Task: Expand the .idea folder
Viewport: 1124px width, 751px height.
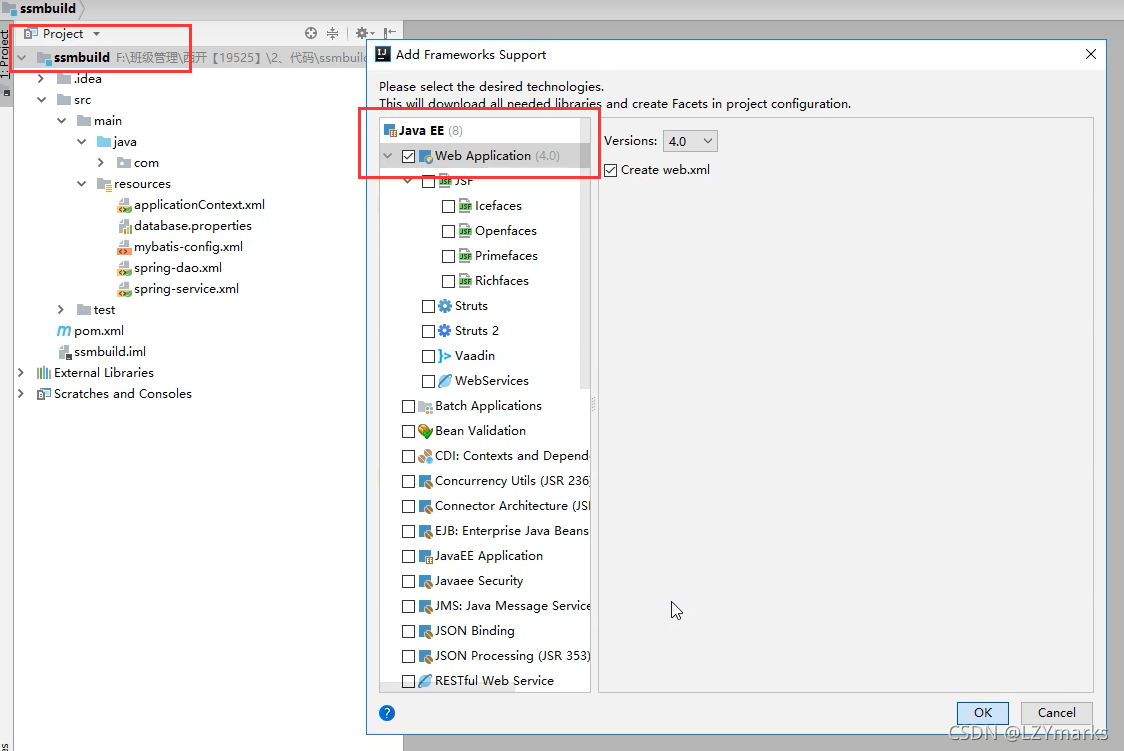Action: click(41, 79)
